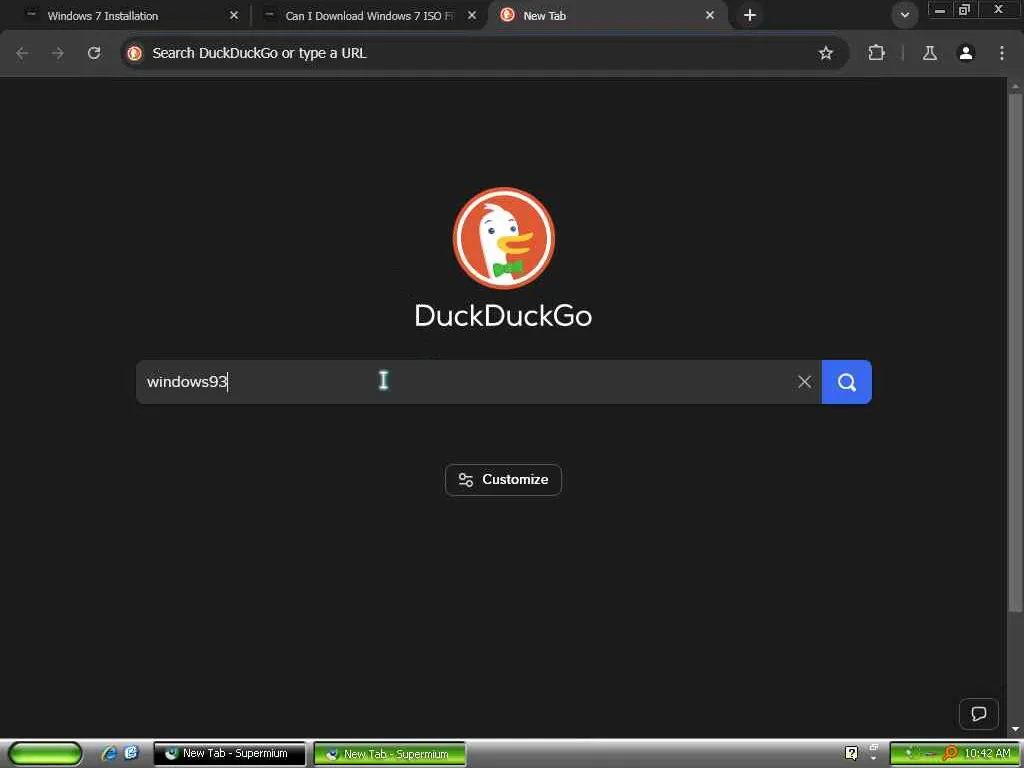Viewport: 1024px width, 768px height.
Task: Restore down the browser window
Action: [x=965, y=10]
